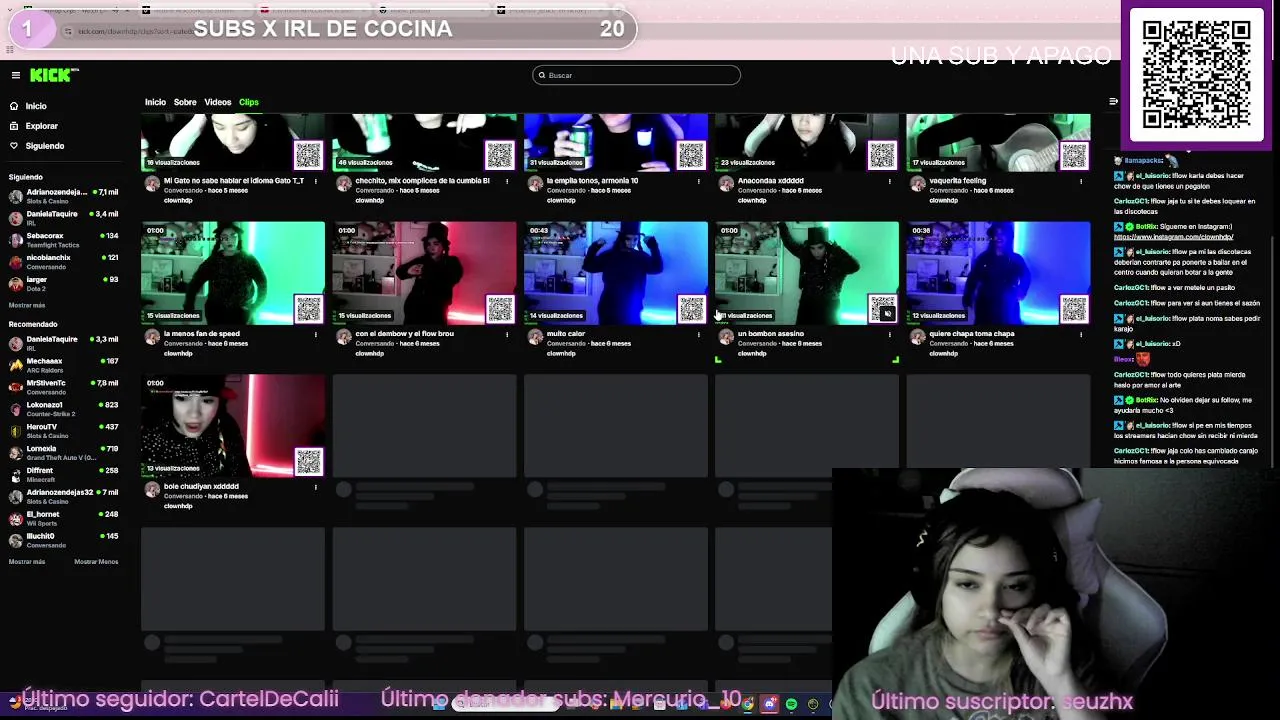Click BotRix username in follow reminder message

pos(1147,400)
